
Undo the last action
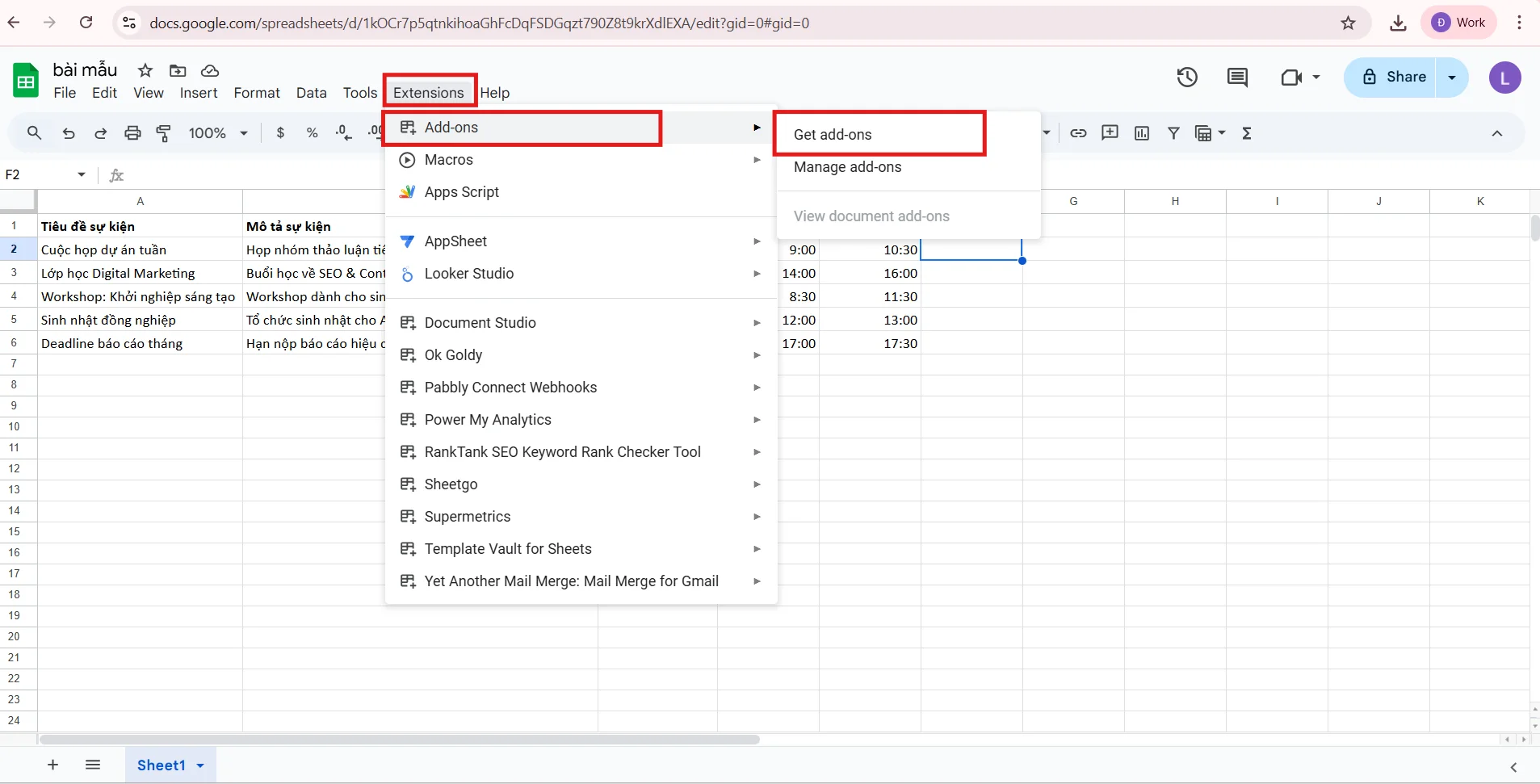pos(69,133)
